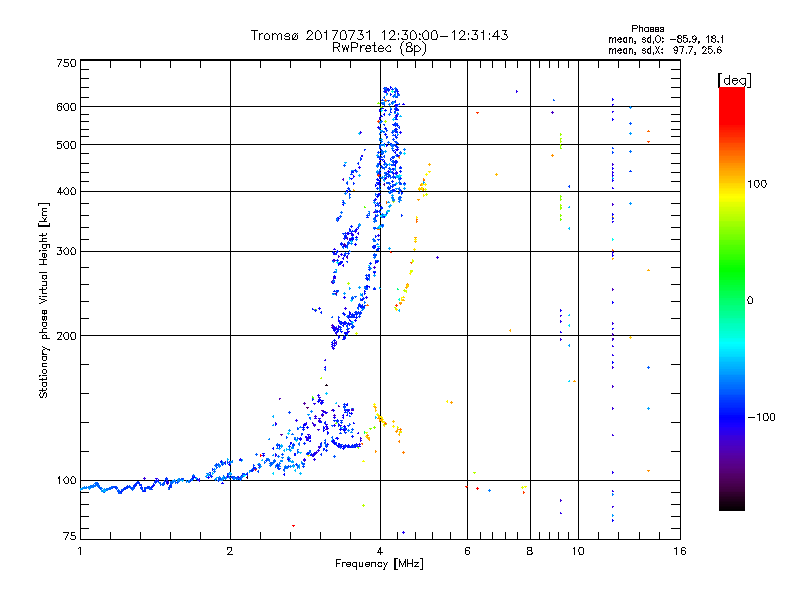
Task: Click the subtitle "RwPretec (8p)"
Action: click(x=379, y=48)
